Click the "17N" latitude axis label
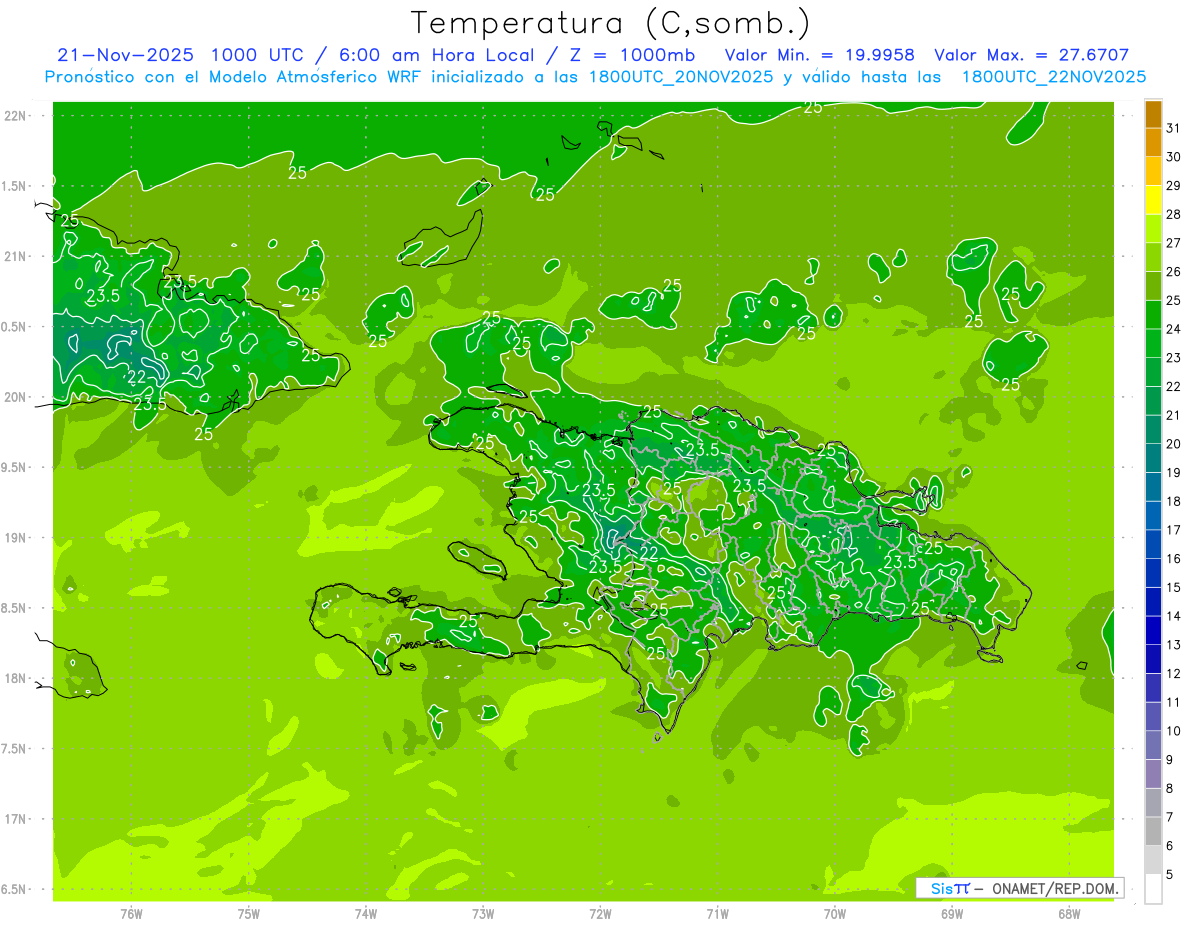The width and height of the screenshot is (1200, 927). (x=16, y=820)
